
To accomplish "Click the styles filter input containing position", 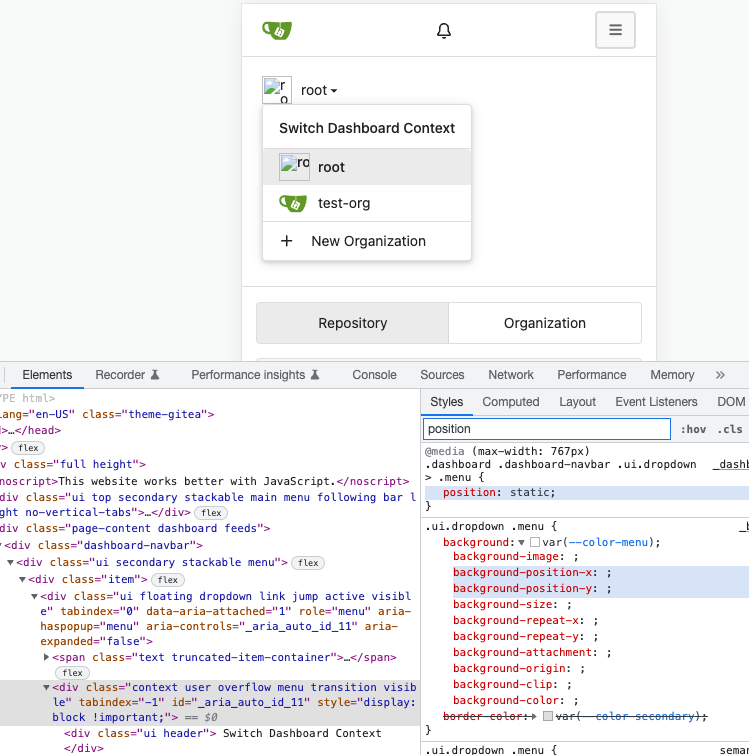I will pos(547,429).
